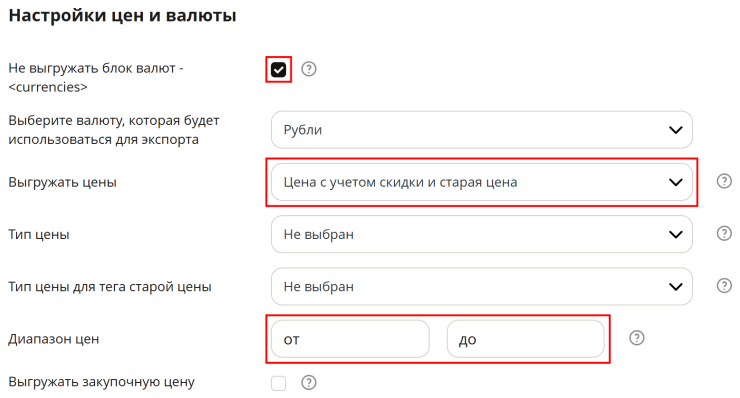Click the 'Тип цены для тега старой цены' label
This screenshot has height=398, width=740.
110,287
